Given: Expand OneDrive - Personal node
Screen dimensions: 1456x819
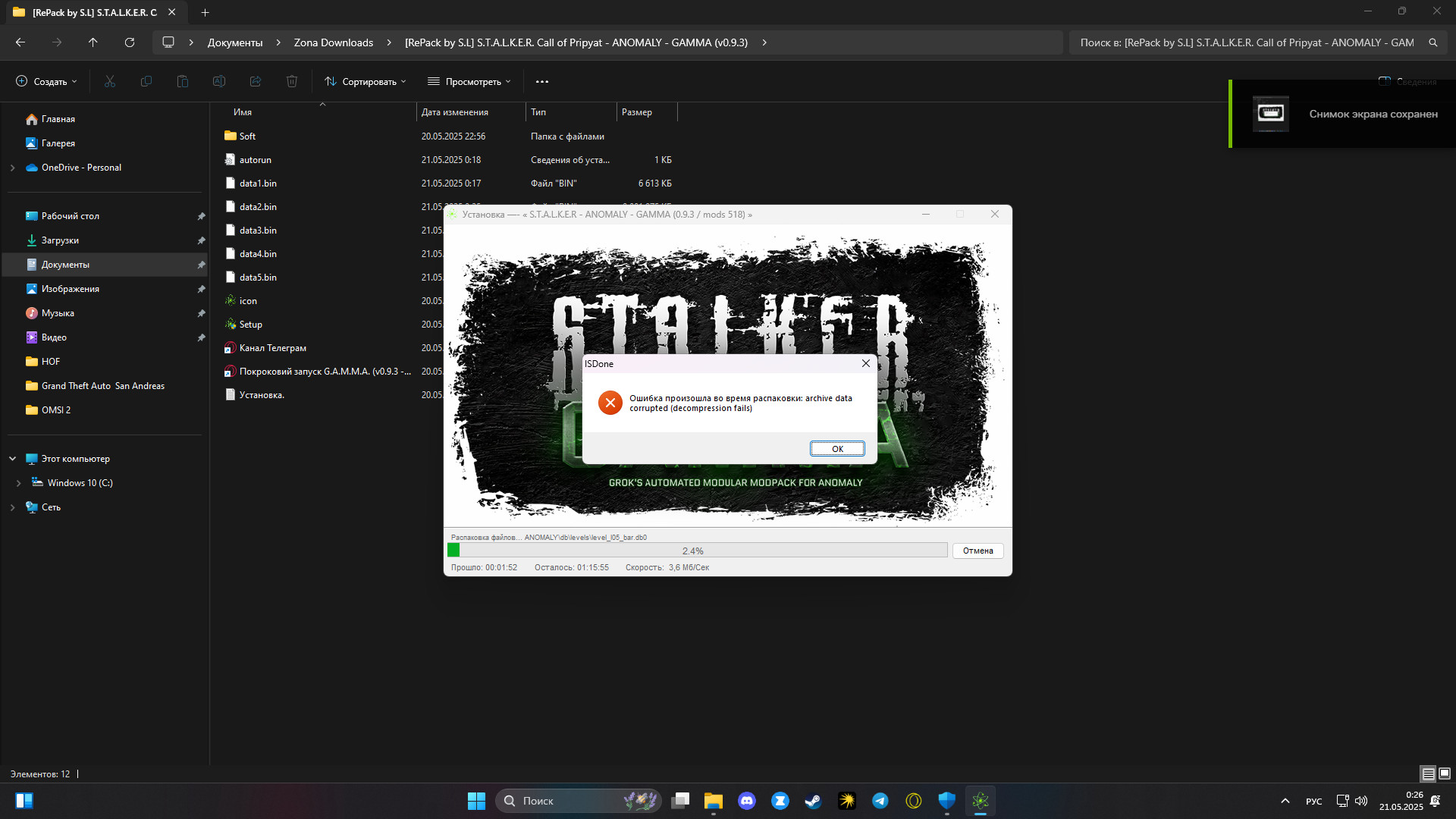Looking at the screenshot, I should (12, 168).
